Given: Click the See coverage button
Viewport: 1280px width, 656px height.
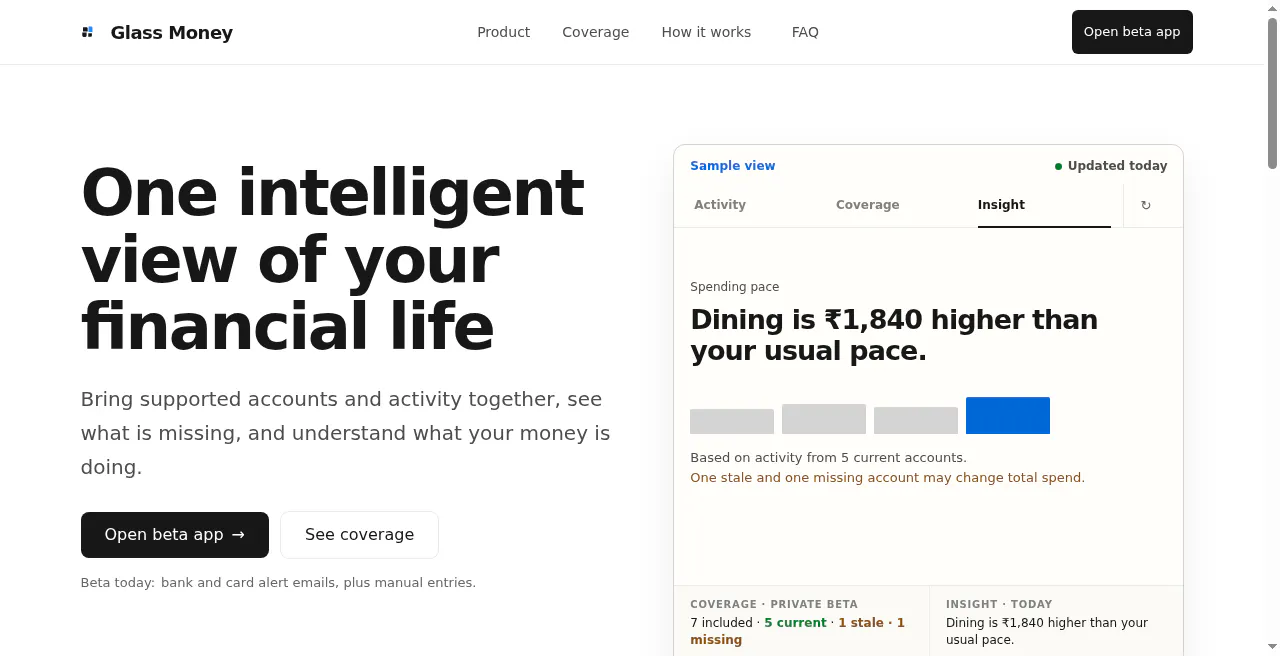Looking at the screenshot, I should click(359, 535).
